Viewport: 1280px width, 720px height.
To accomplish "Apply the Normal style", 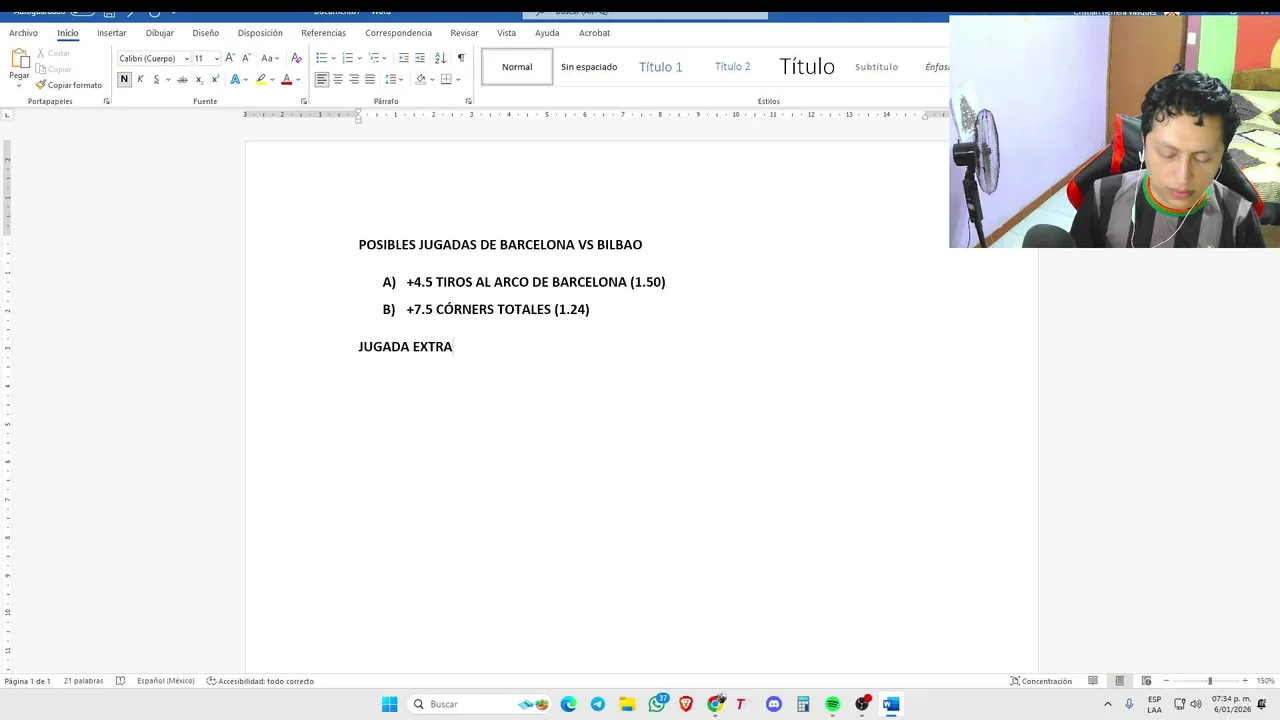I will tap(517, 67).
